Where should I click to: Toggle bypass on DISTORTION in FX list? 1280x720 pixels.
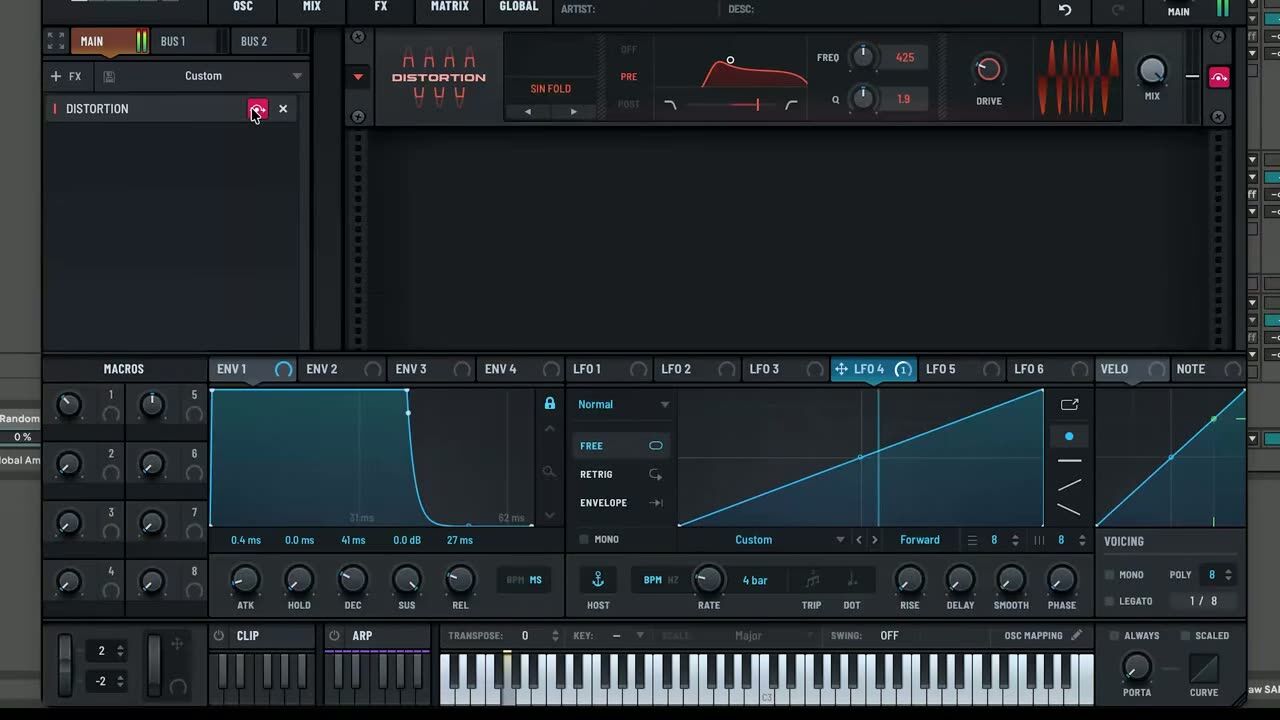[257, 109]
